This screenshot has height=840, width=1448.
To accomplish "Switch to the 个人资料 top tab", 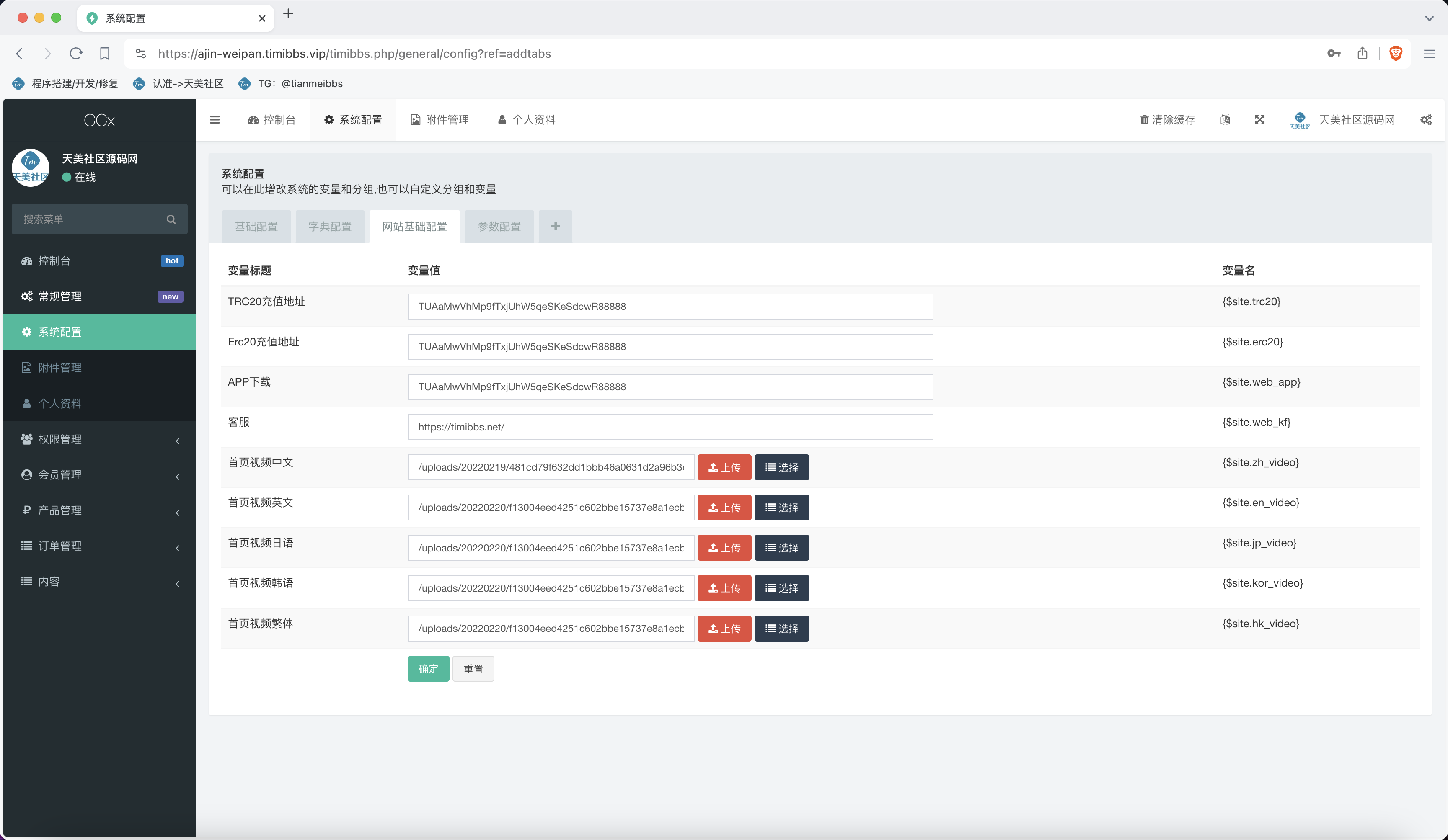I will (526, 119).
